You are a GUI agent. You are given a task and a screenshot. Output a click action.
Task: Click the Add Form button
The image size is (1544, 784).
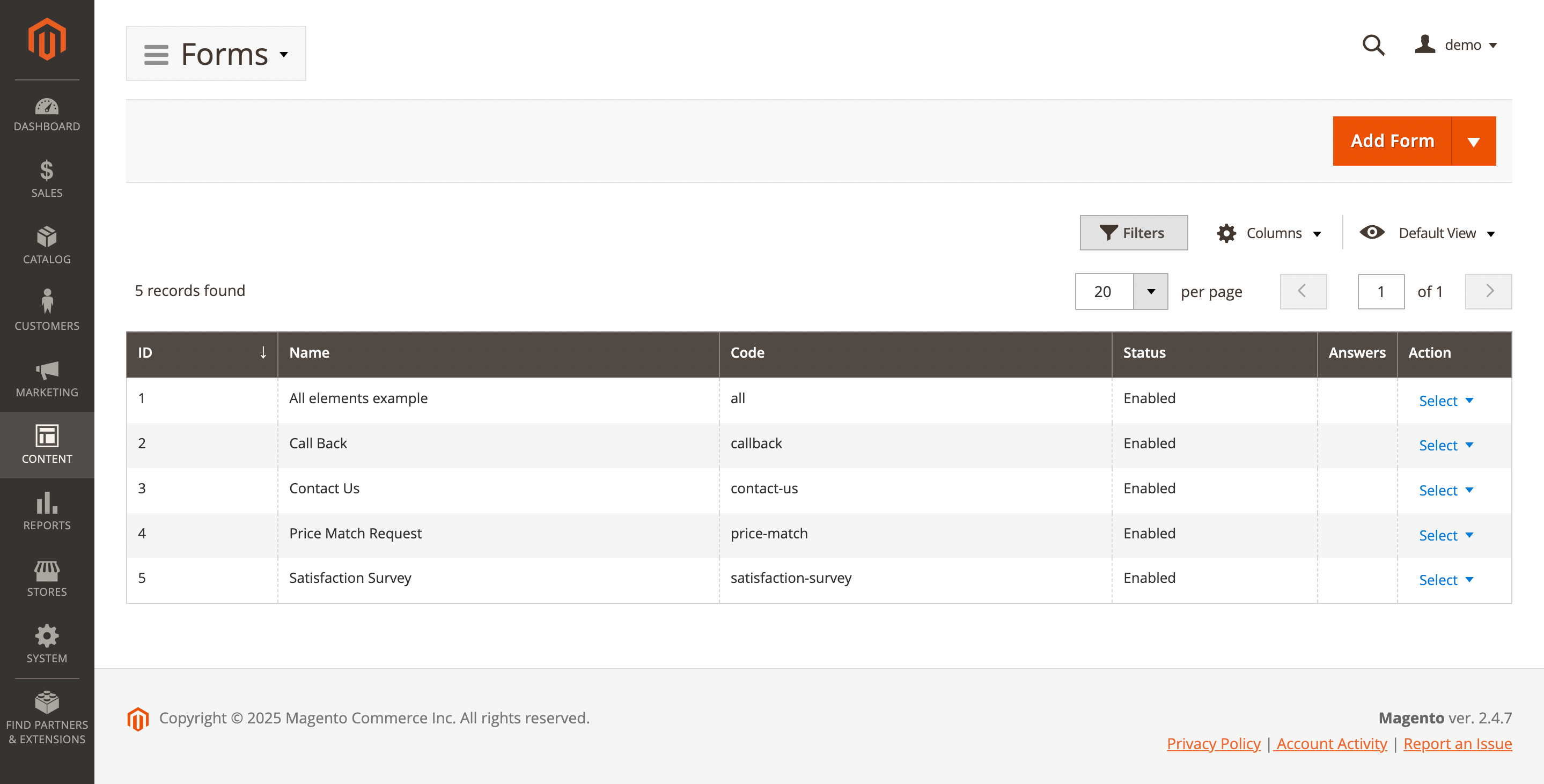(x=1392, y=142)
